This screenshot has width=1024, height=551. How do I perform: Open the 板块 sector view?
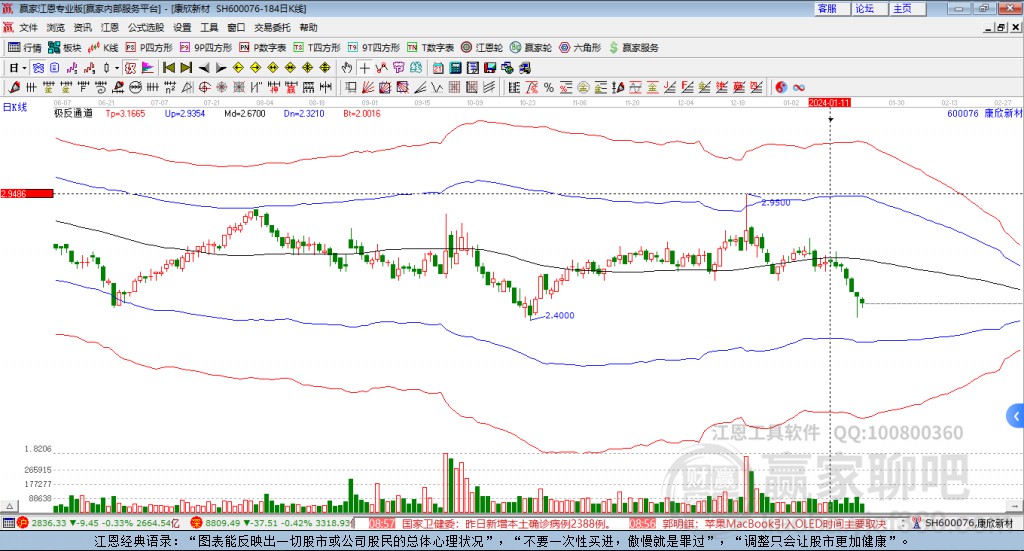point(64,48)
